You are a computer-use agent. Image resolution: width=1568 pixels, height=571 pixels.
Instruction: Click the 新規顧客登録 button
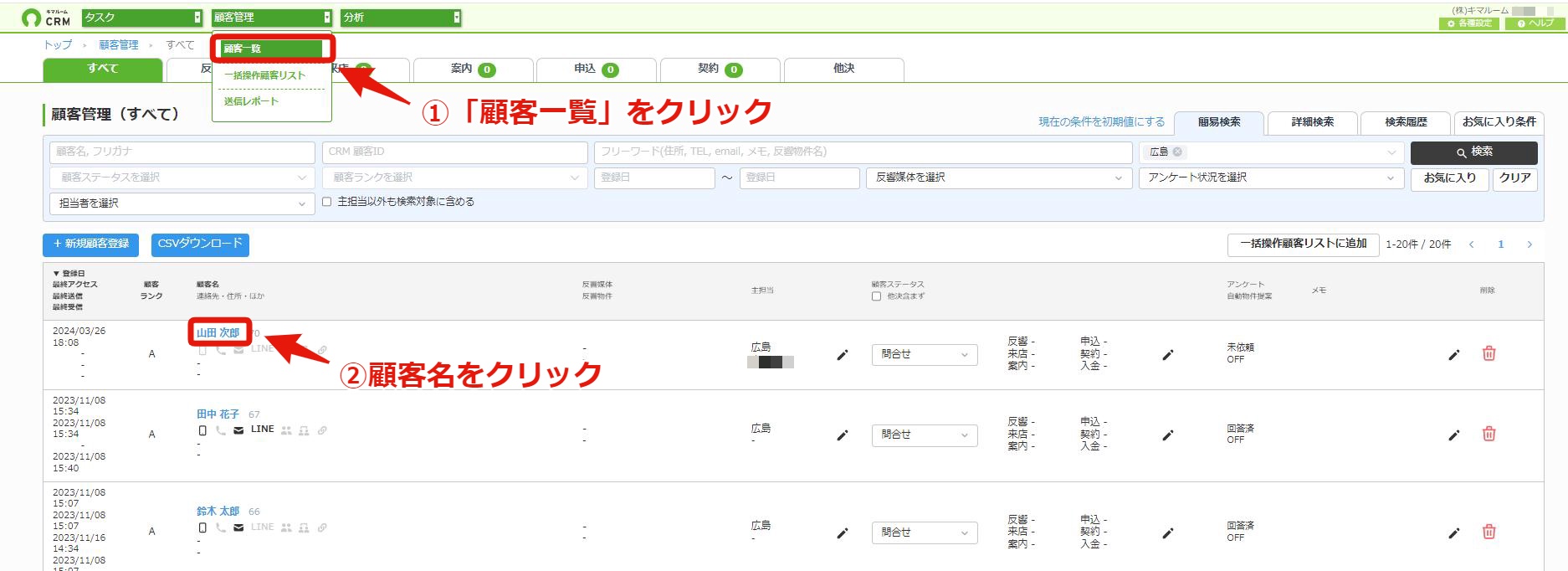tap(90, 244)
